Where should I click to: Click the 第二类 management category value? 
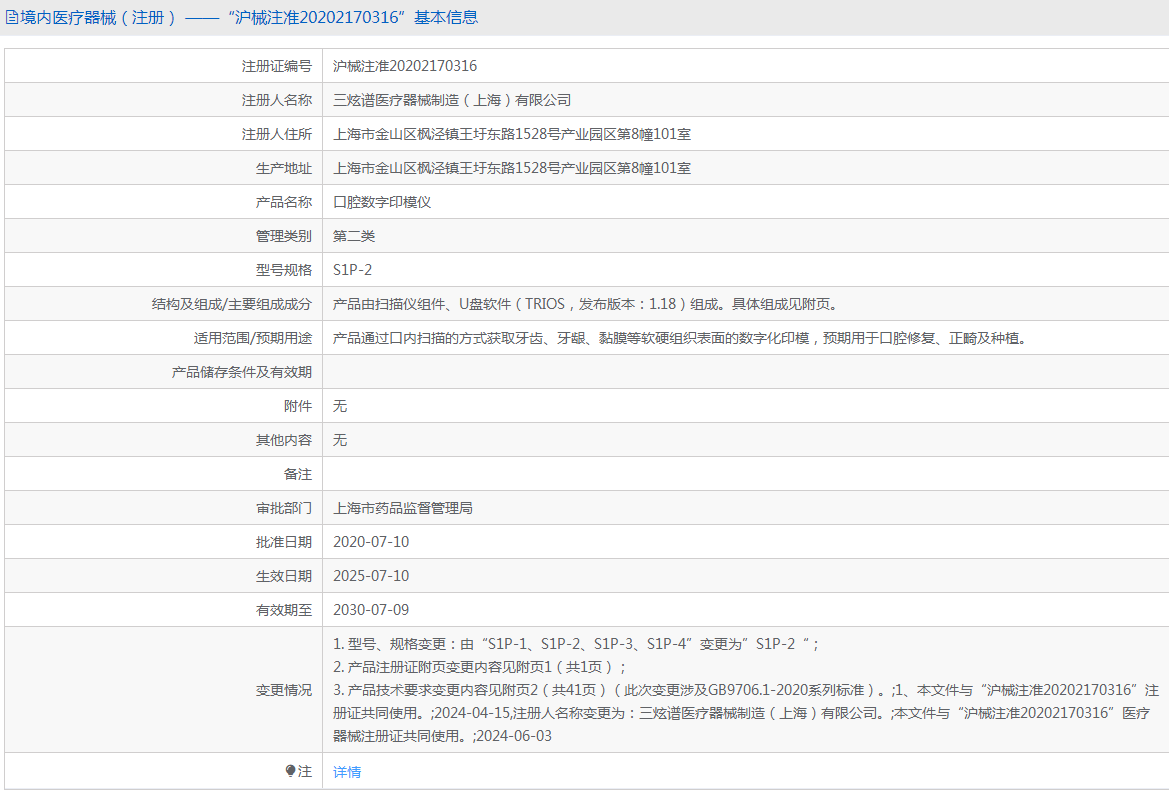pyautogui.click(x=354, y=236)
